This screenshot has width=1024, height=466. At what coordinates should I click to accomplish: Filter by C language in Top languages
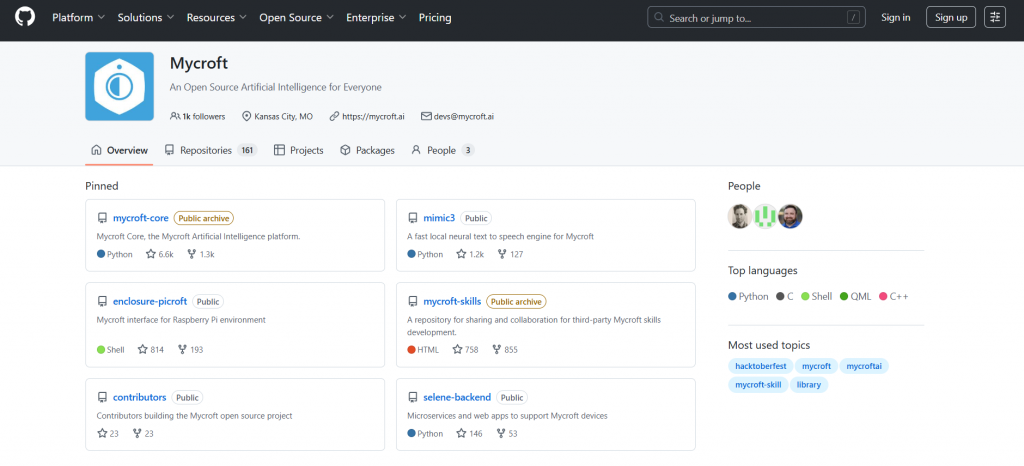[784, 296]
